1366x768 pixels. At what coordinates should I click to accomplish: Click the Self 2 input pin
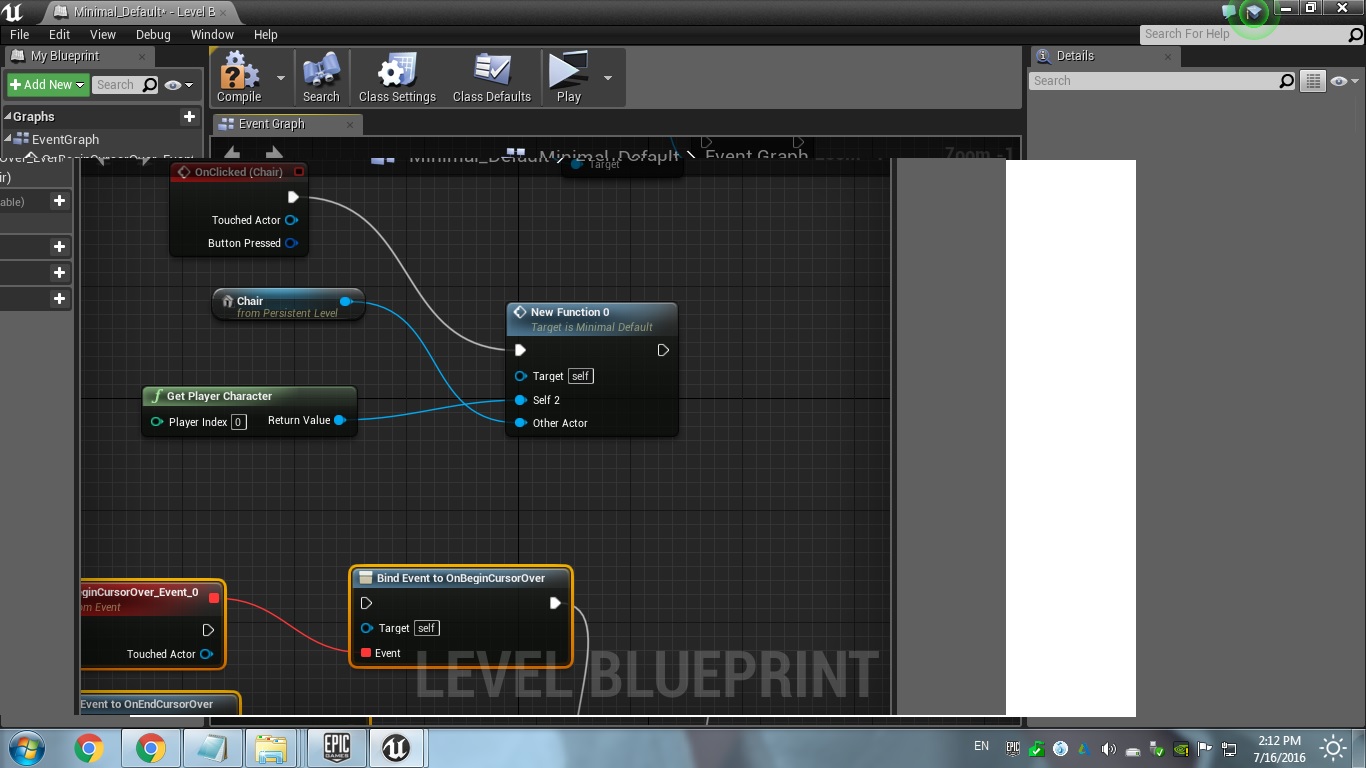[x=520, y=400]
